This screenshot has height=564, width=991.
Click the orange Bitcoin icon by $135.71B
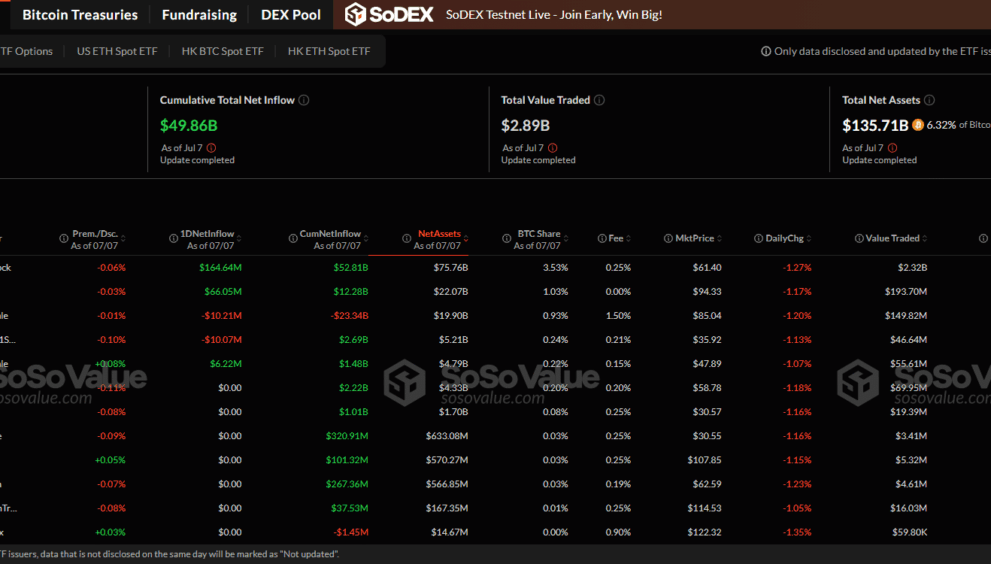pos(918,125)
